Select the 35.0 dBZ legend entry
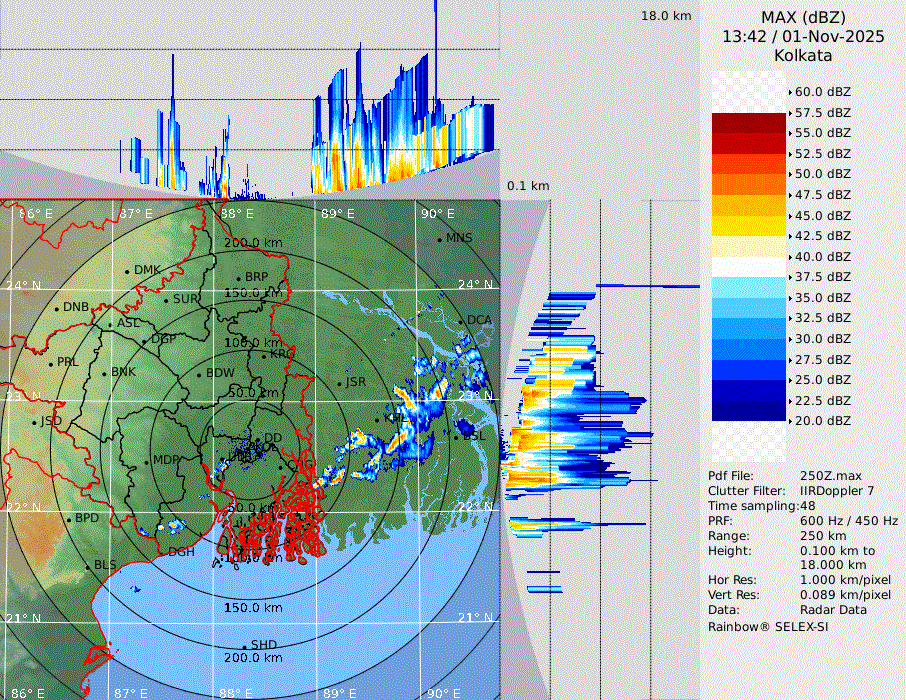The image size is (906, 700). 822,297
